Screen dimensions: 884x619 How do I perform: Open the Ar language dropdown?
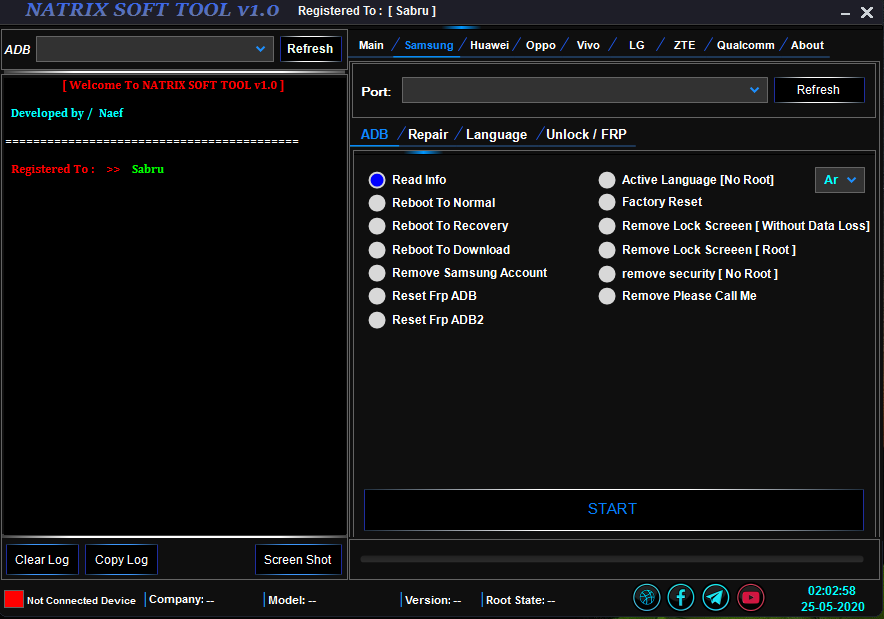click(839, 180)
